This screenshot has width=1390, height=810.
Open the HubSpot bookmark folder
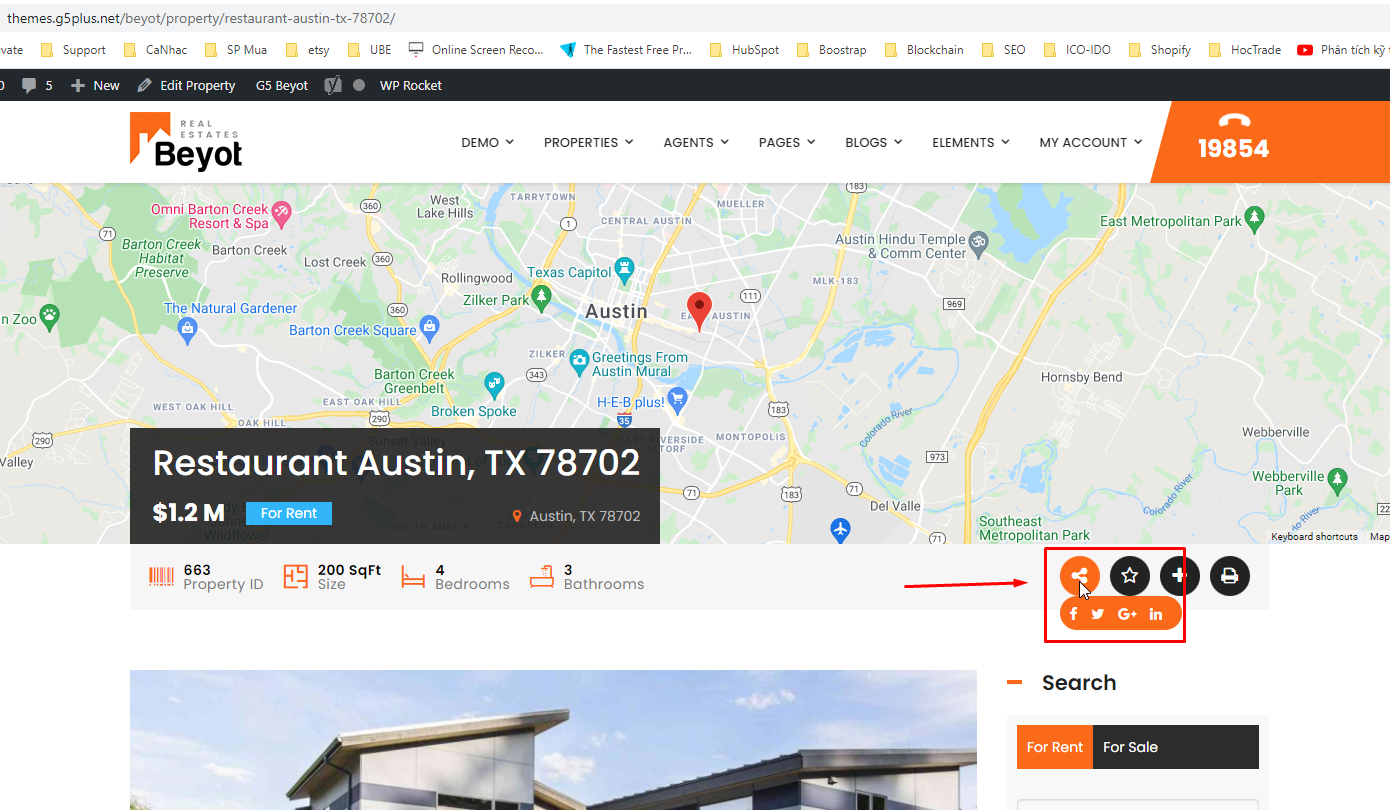click(x=743, y=49)
